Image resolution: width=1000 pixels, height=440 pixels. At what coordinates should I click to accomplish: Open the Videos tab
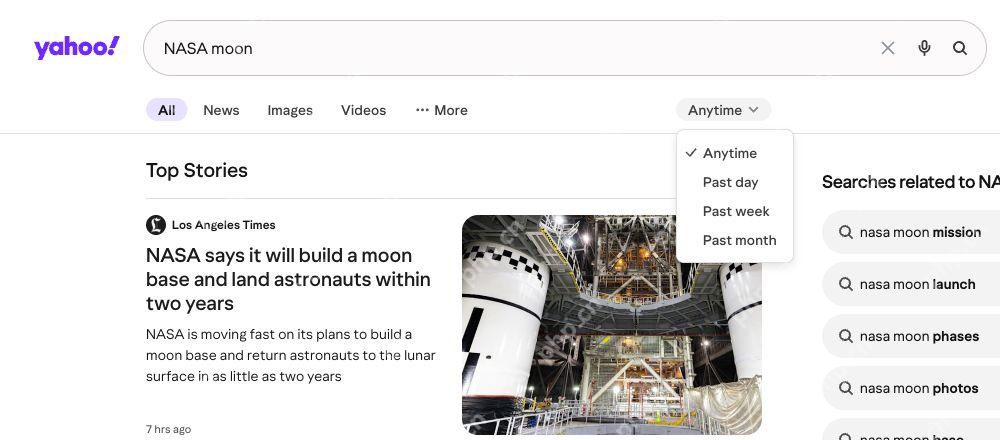(364, 110)
